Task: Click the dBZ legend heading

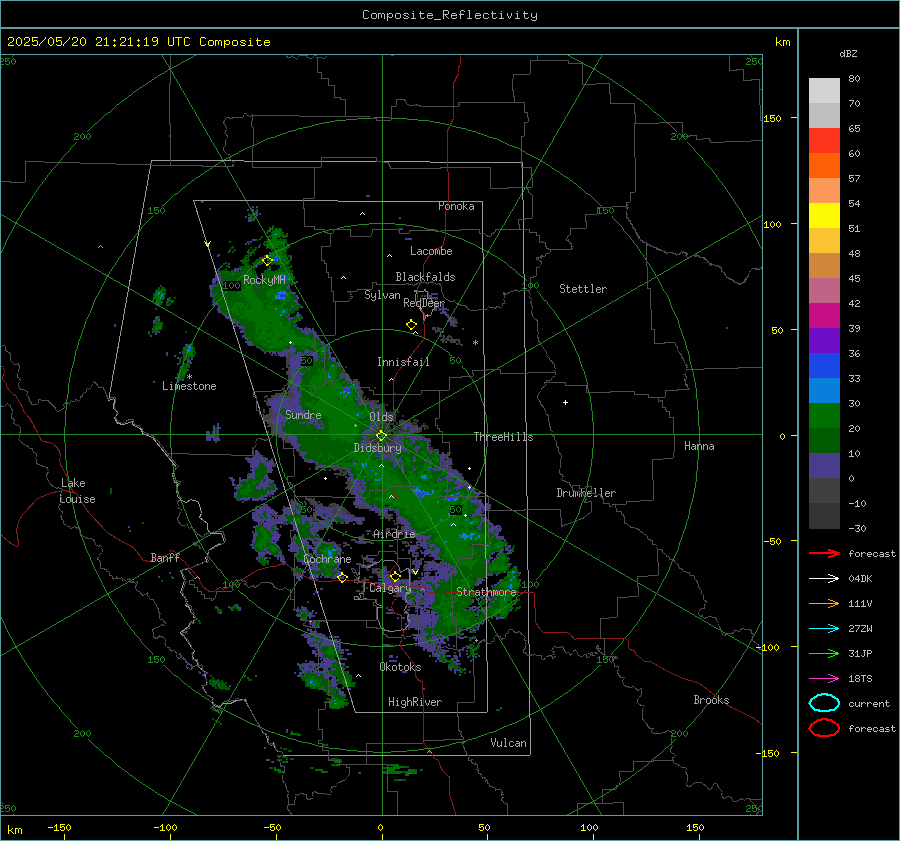Action: point(848,54)
